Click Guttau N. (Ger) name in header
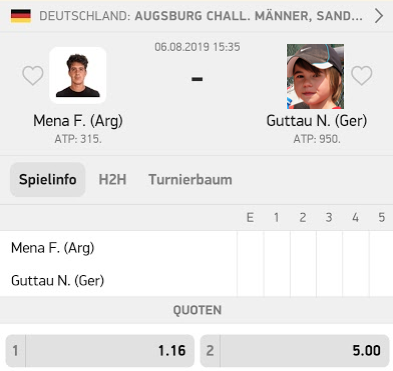The height and width of the screenshot is (371, 393). pyautogui.click(x=317, y=121)
